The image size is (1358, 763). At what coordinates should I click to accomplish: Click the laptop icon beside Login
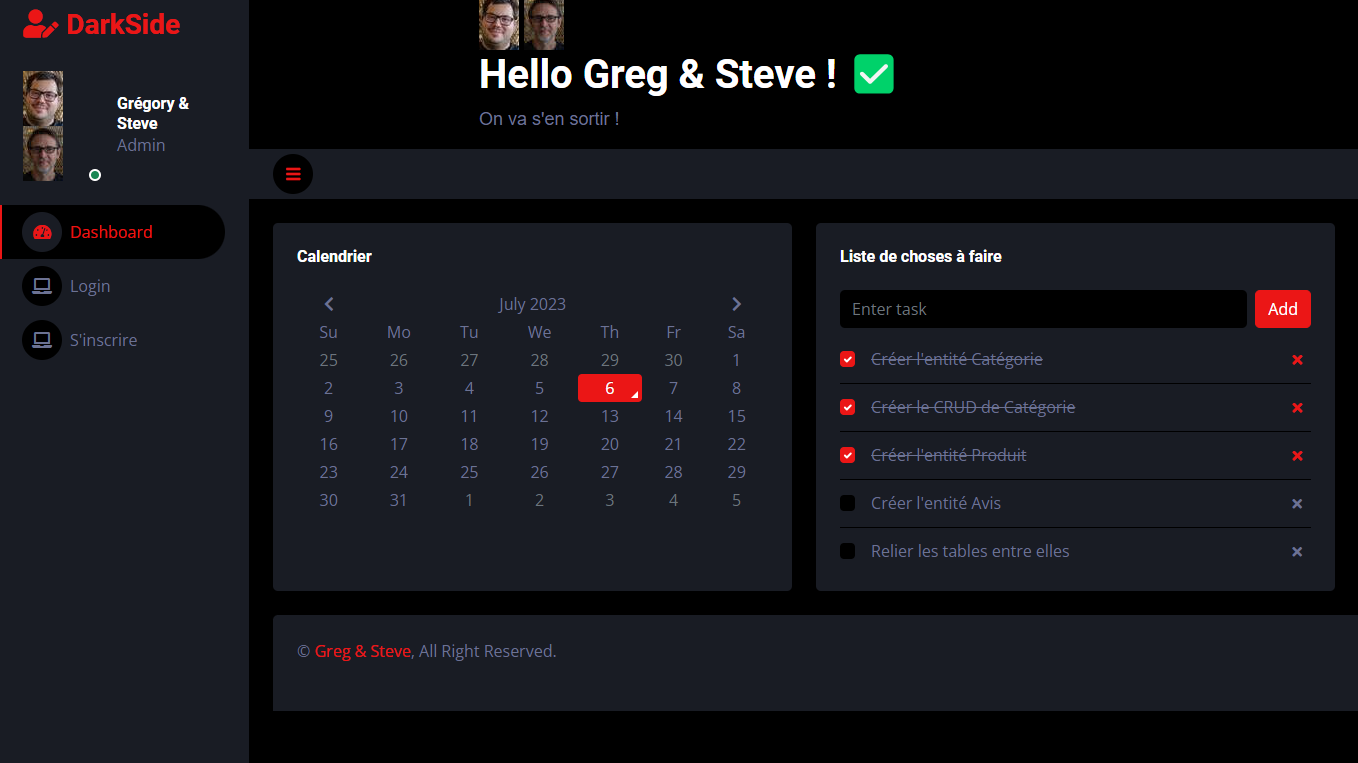coord(42,286)
